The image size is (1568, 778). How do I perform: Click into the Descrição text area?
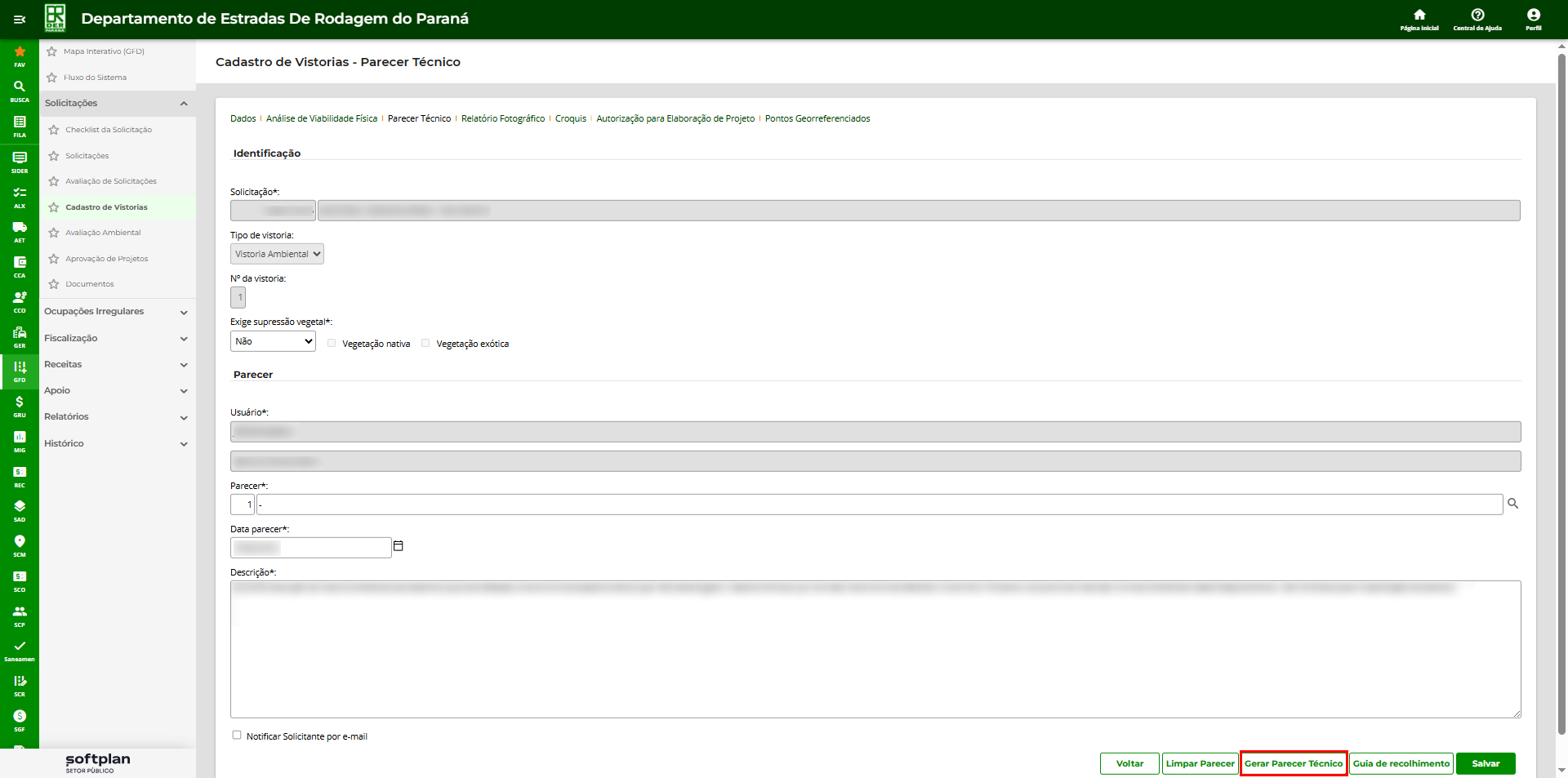click(874, 653)
